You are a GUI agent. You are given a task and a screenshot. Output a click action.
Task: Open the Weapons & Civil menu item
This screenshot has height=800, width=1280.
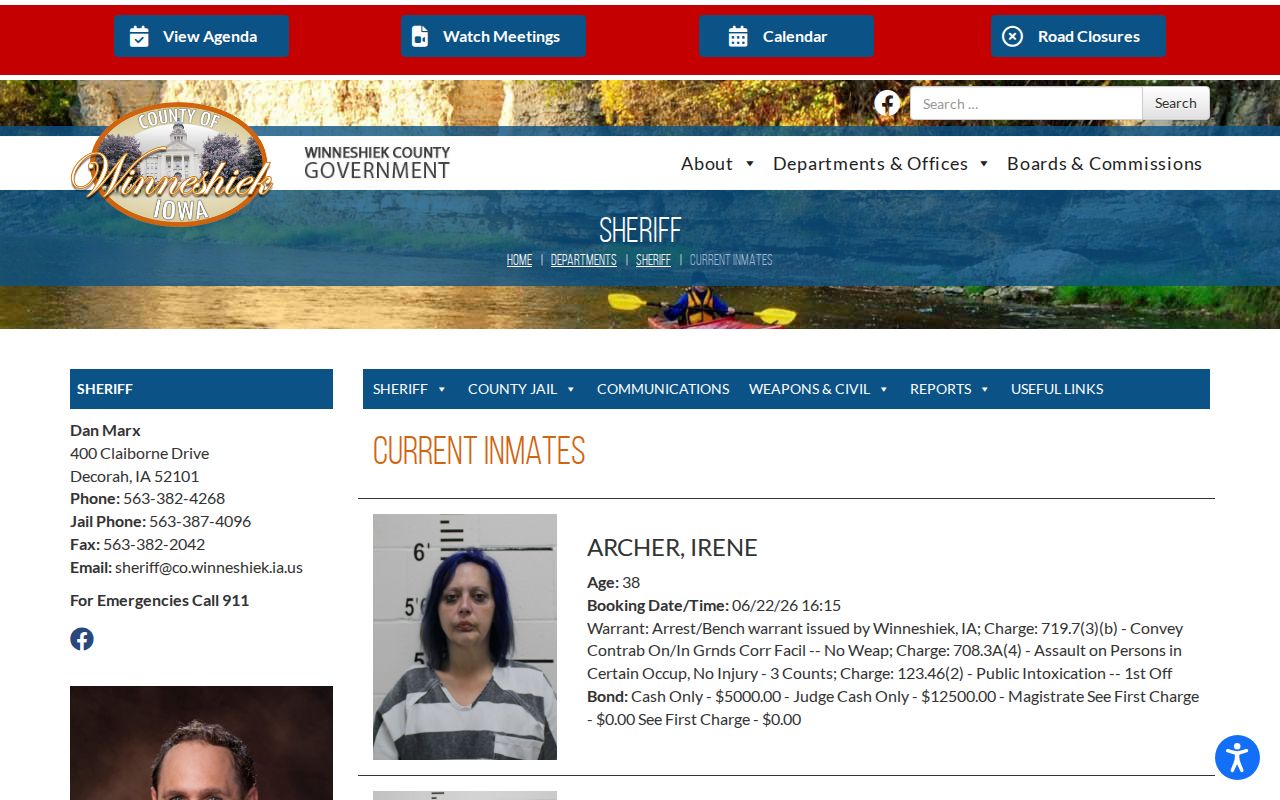tap(809, 389)
